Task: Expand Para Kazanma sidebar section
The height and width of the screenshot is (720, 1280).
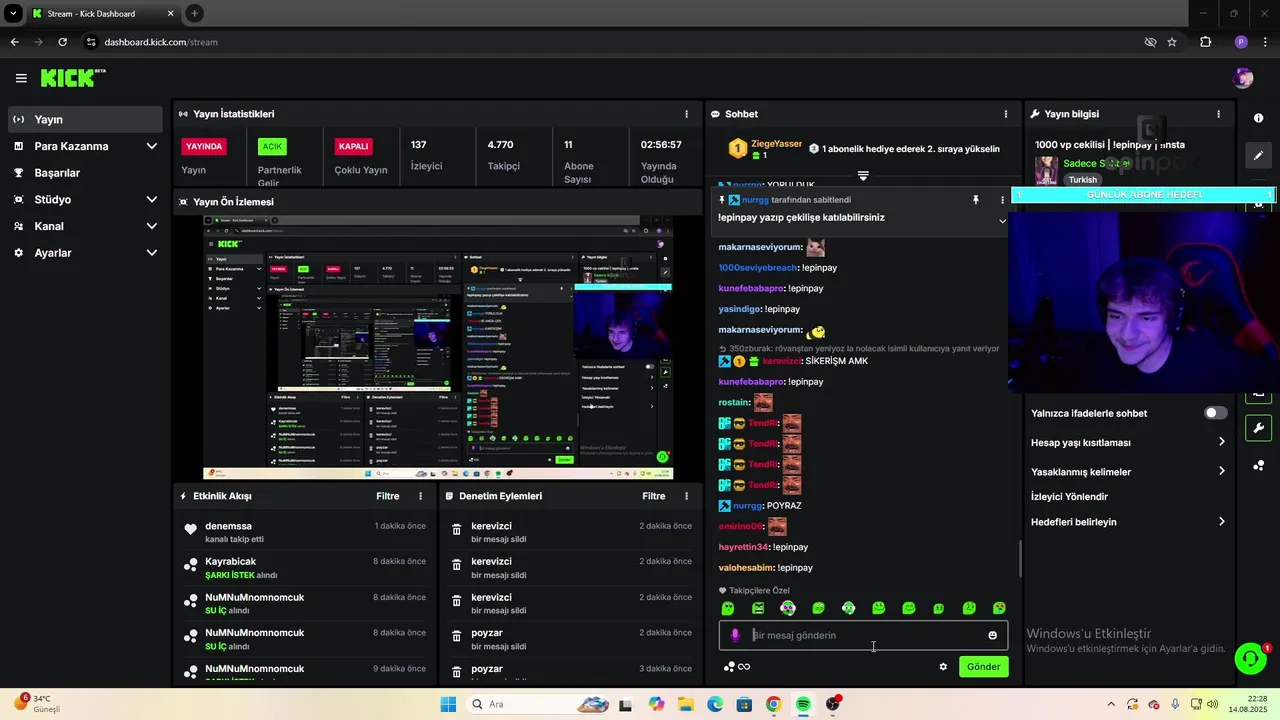Action: coord(152,146)
